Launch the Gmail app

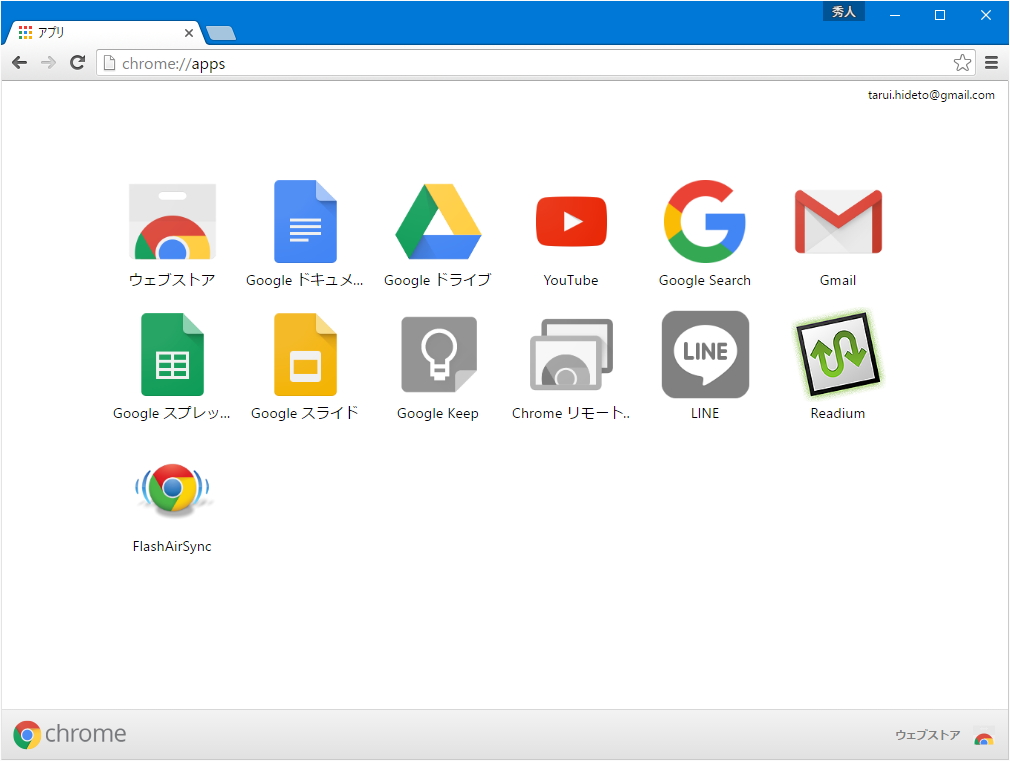pyautogui.click(x=838, y=222)
